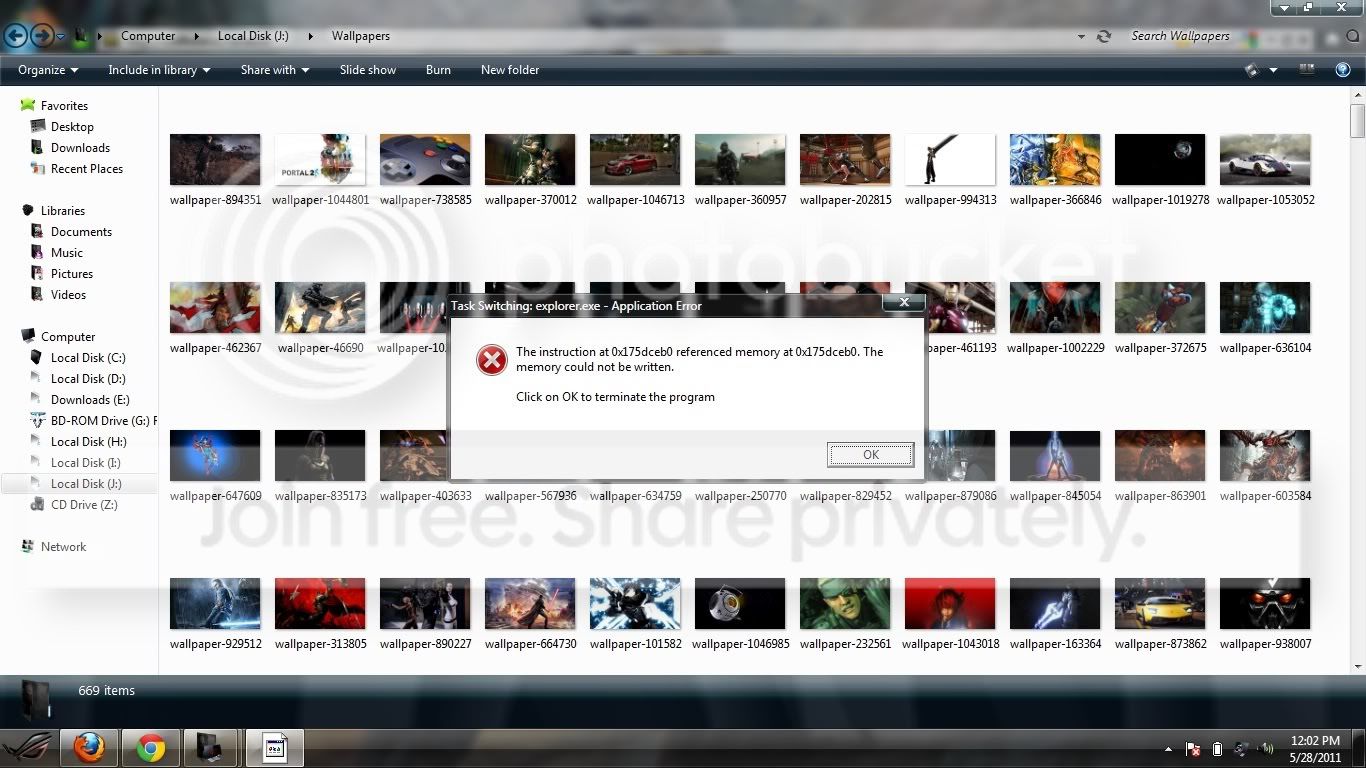Expand the Include in library dropdown
The height and width of the screenshot is (768, 1366).
tap(159, 70)
